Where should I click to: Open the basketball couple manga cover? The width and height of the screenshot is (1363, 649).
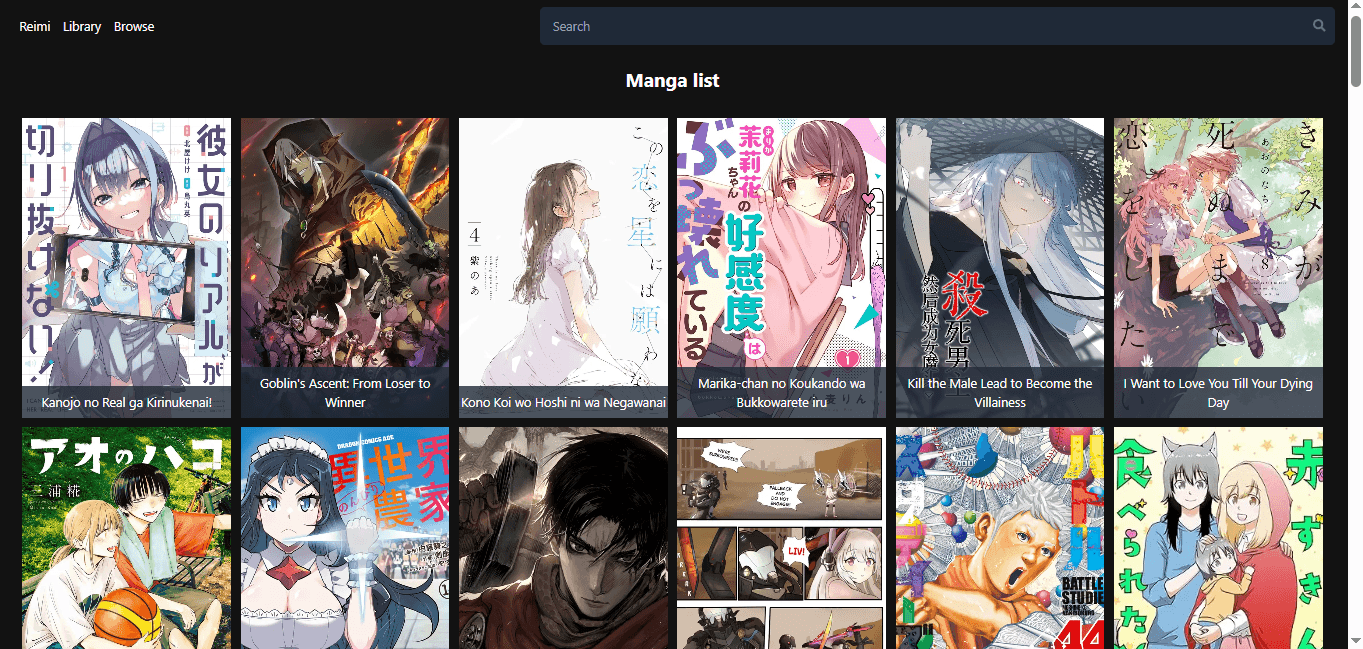click(126, 538)
